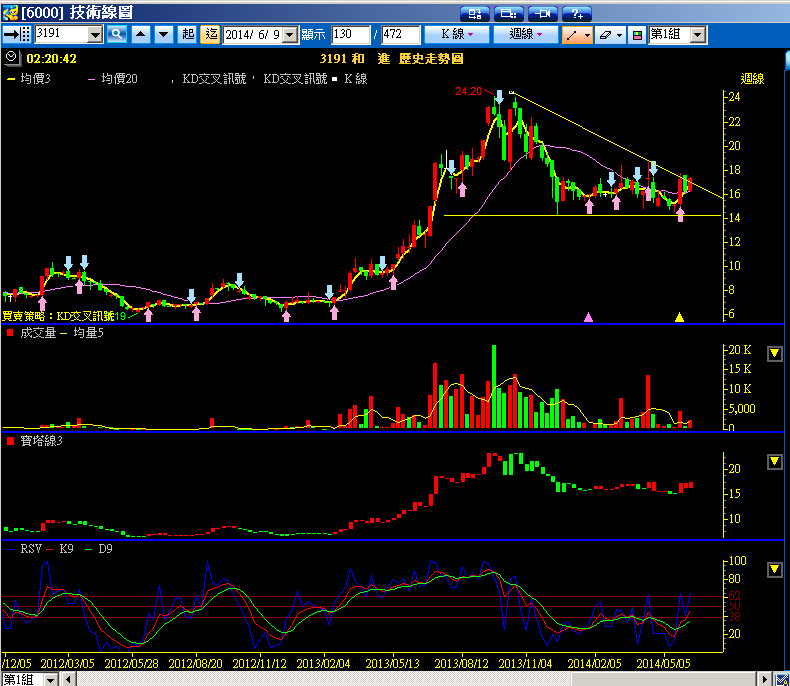Select the line drawing tool

point(572,35)
